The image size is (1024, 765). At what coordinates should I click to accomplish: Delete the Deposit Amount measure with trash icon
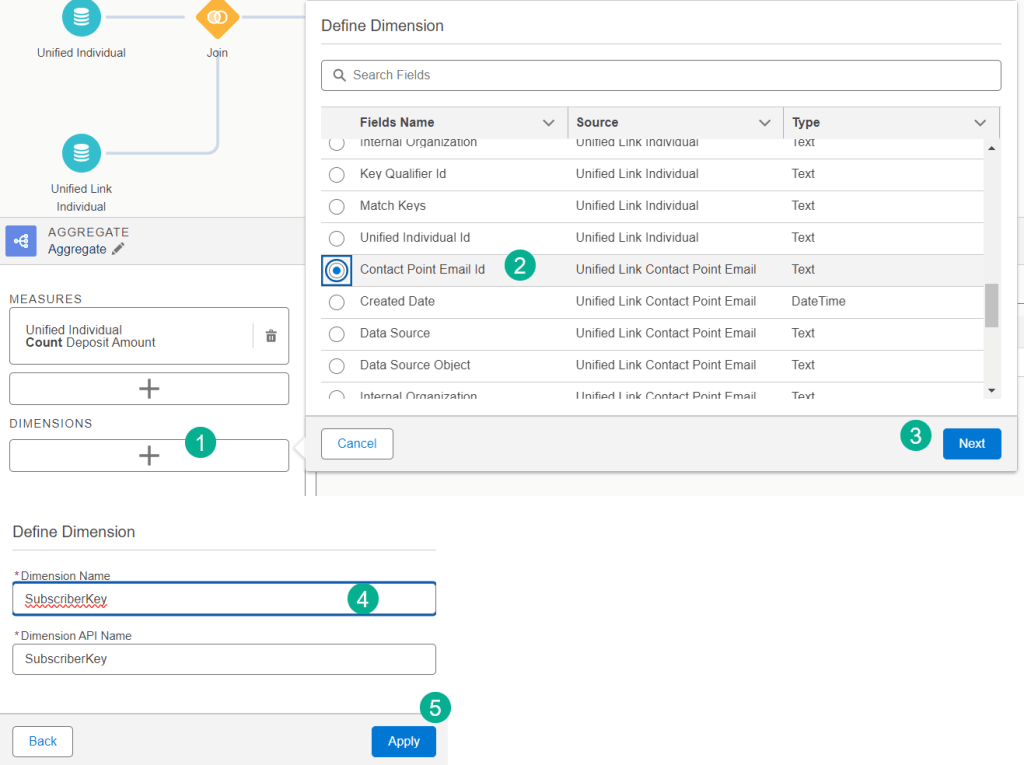click(x=271, y=336)
